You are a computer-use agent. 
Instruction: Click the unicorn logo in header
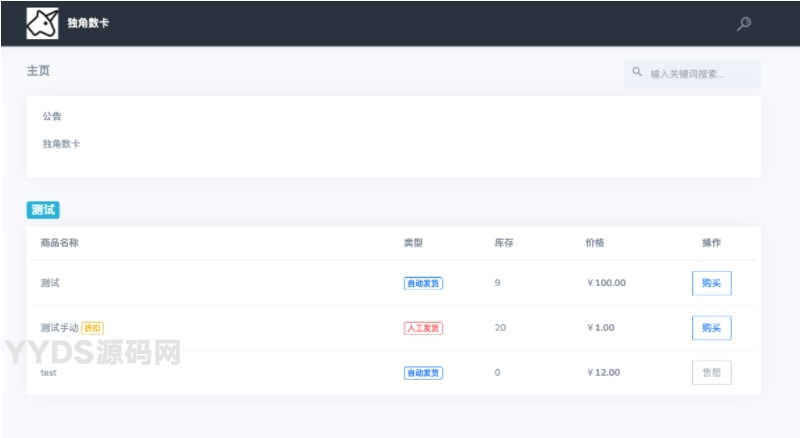pos(42,23)
